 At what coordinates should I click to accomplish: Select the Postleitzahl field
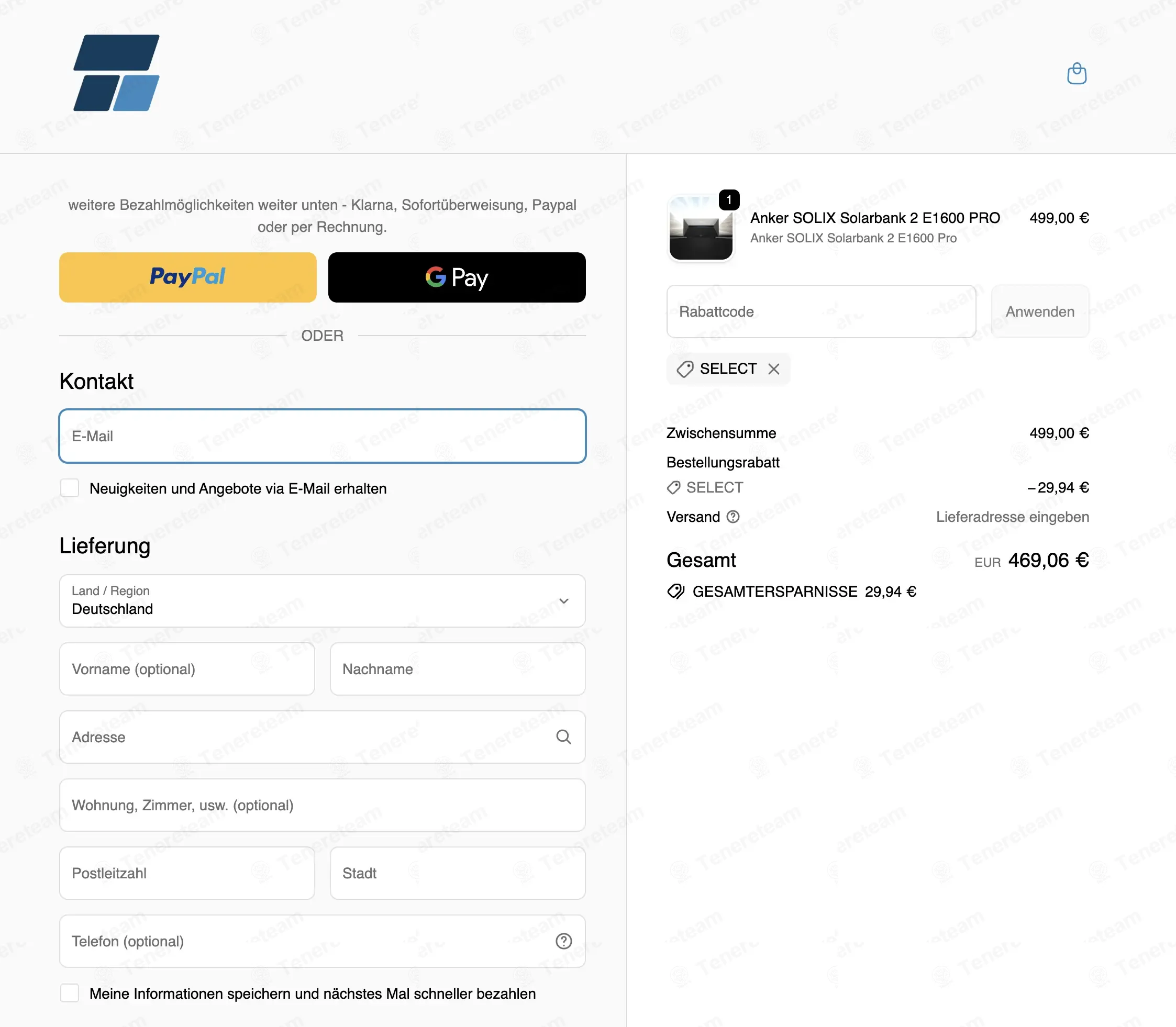187,874
